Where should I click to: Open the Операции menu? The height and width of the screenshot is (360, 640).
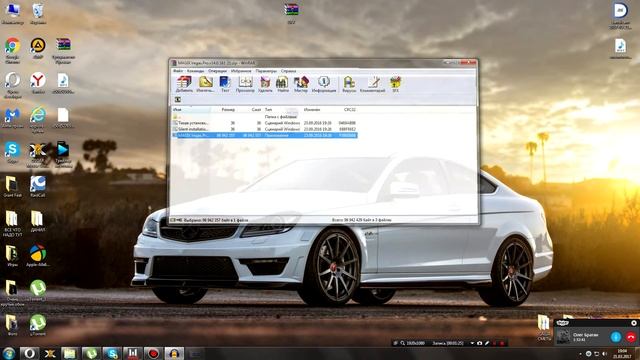(x=217, y=71)
